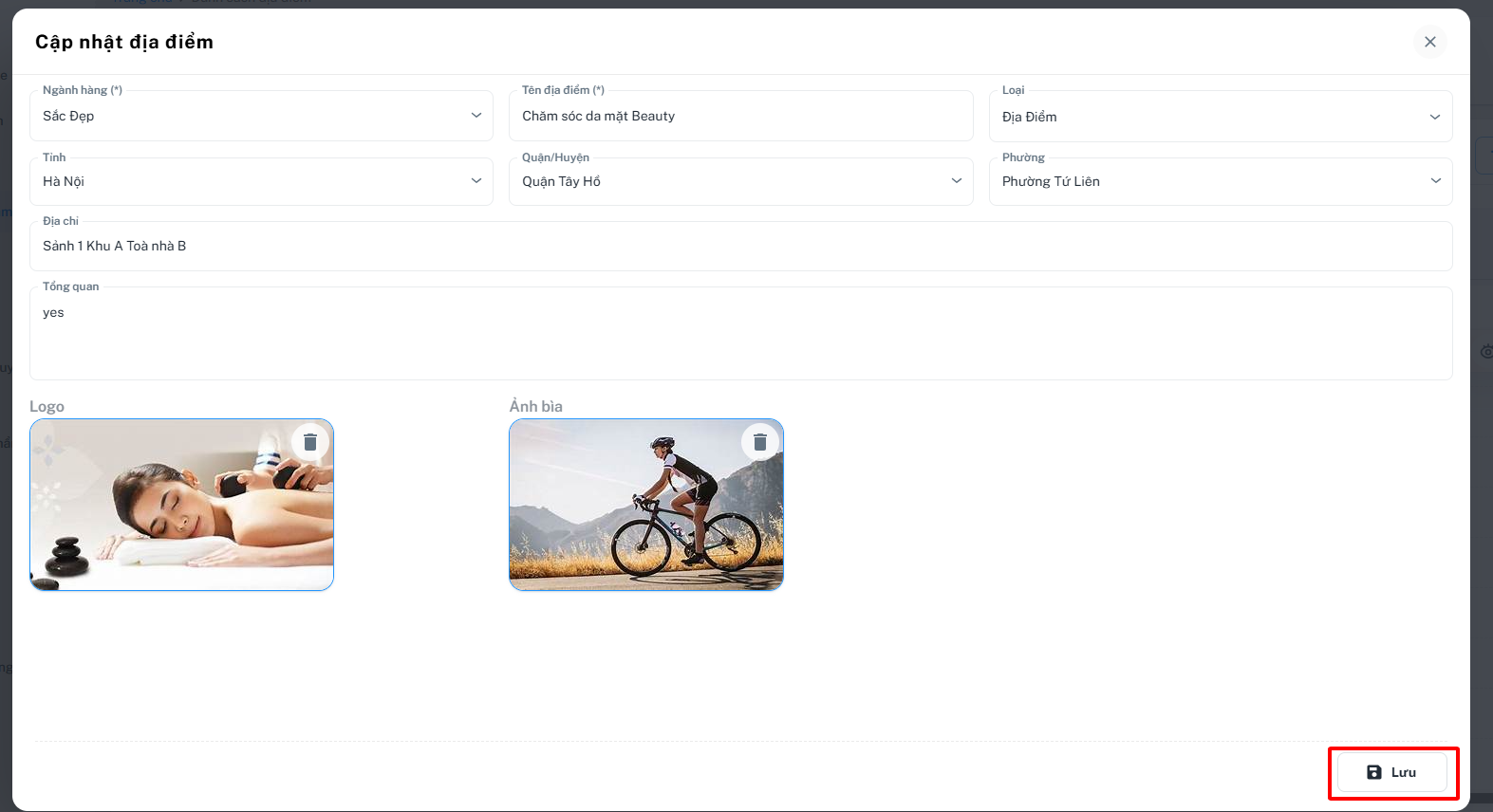The image size is (1493, 812).
Task: Click the Logo section label
Action: click(47, 406)
